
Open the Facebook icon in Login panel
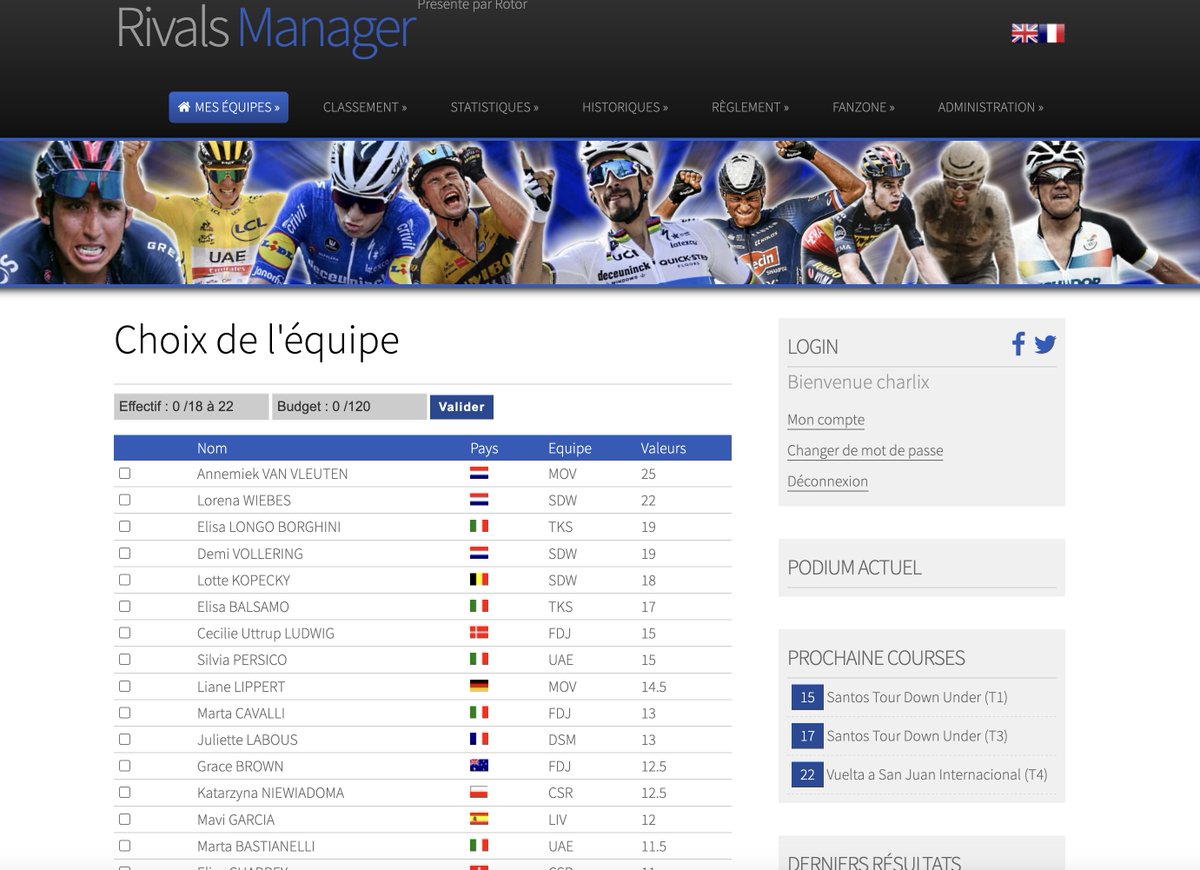coord(1018,344)
